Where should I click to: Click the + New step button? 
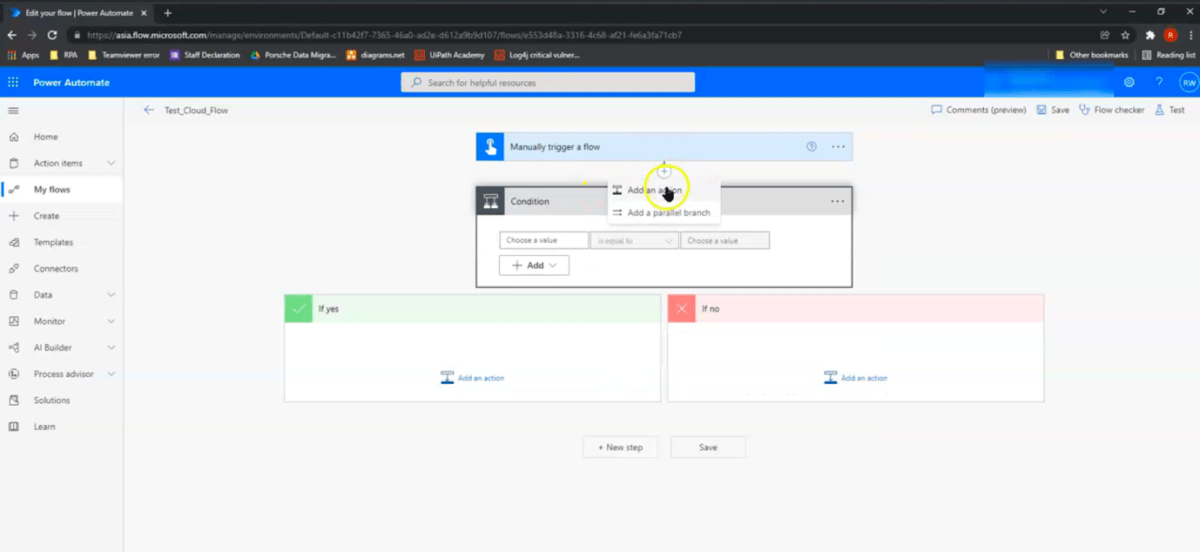point(620,447)
